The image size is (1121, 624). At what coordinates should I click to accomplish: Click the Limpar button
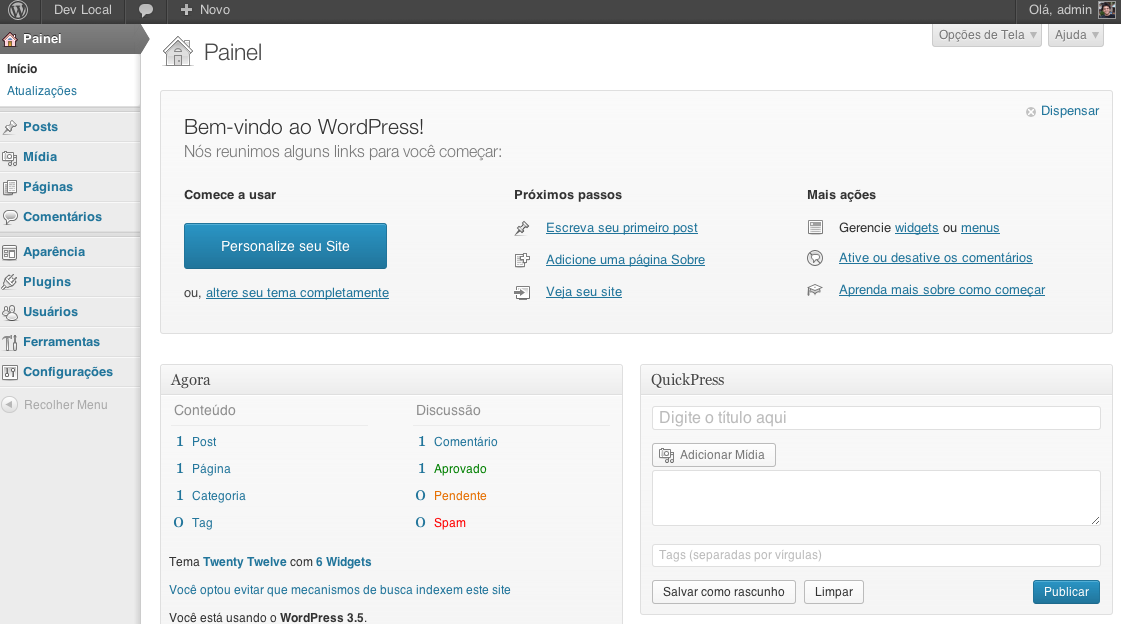point(834,592)
